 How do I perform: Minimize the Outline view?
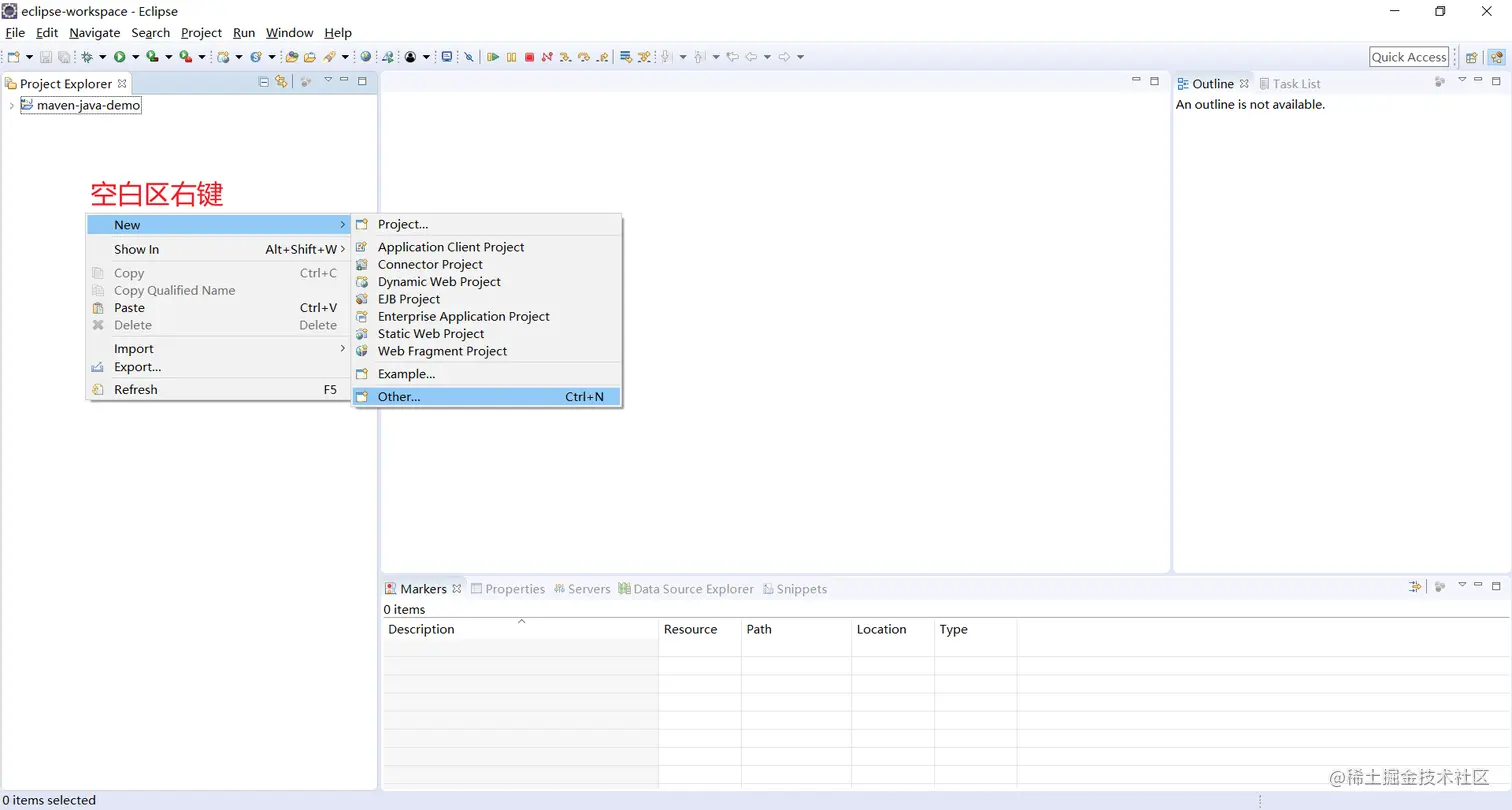click(1478, 80)
